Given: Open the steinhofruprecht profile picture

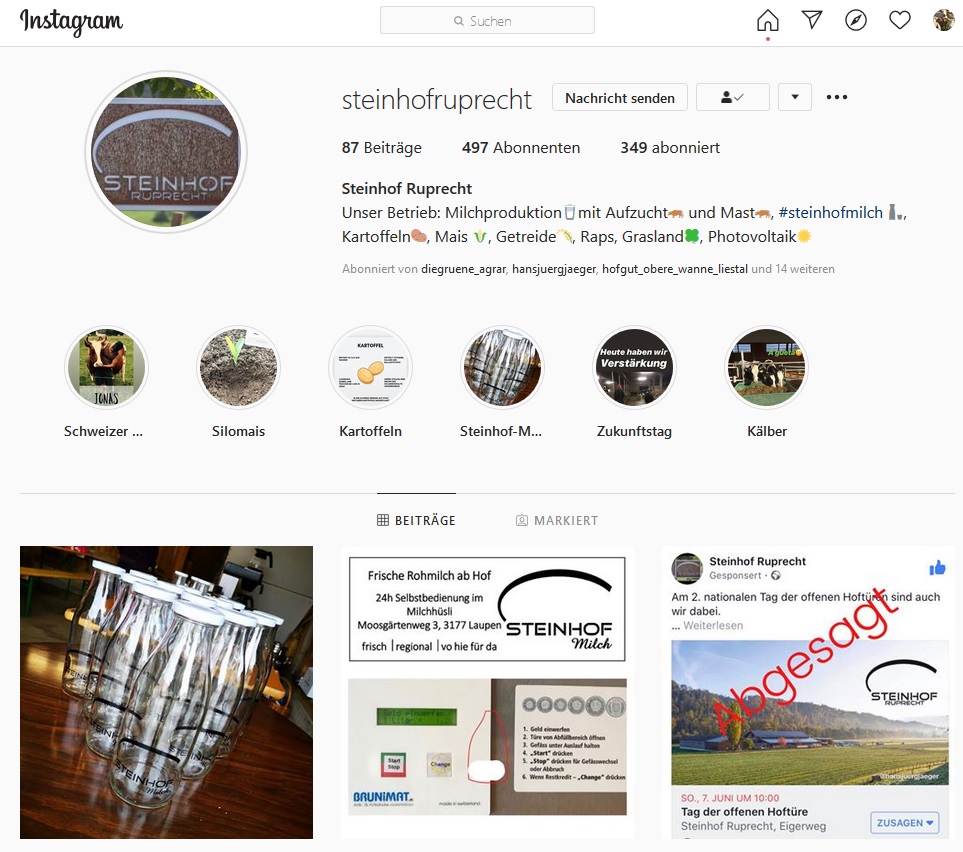Looking at the screenshot, I should (x=166, y=152).
